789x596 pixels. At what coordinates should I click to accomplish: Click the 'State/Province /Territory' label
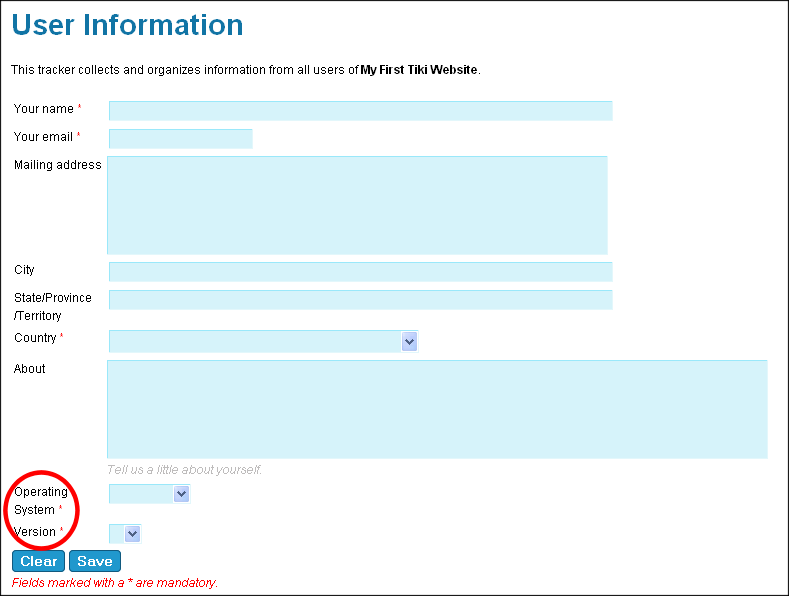53,307
